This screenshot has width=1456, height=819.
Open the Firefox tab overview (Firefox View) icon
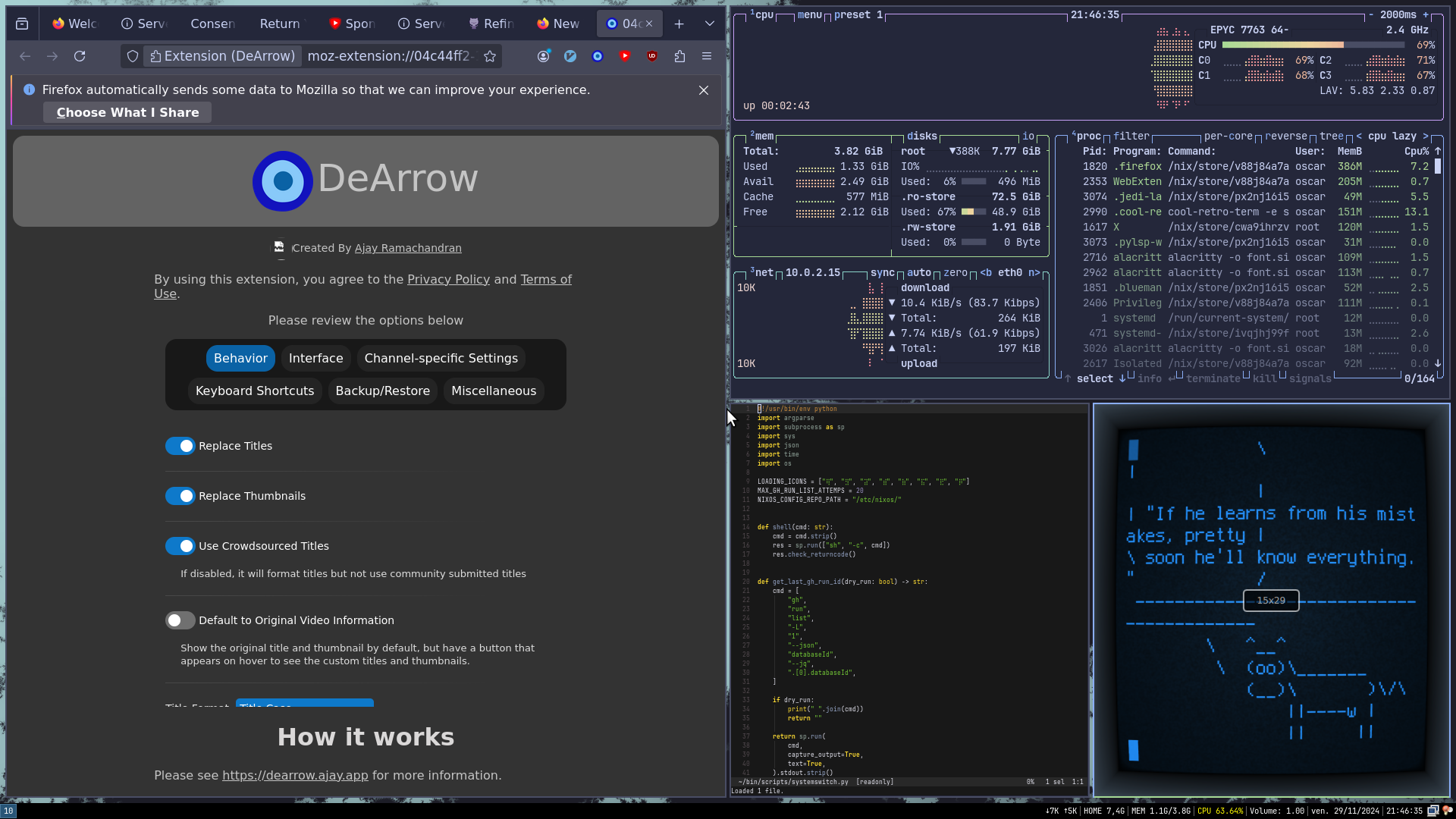pos(22,24)
